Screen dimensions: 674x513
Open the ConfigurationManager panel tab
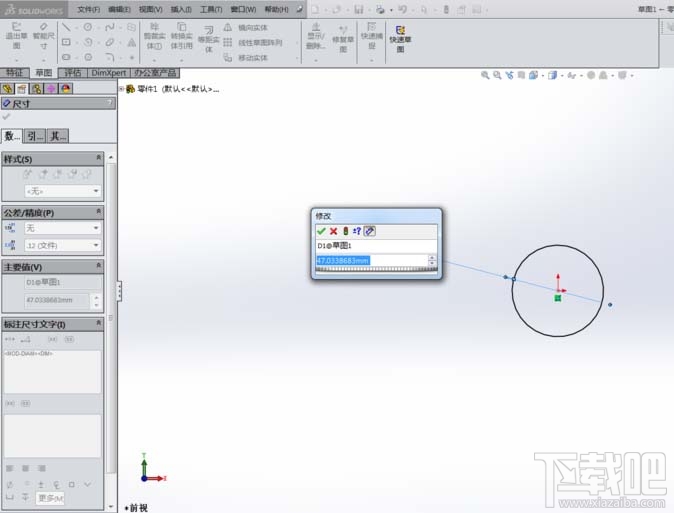click(37, 89)
